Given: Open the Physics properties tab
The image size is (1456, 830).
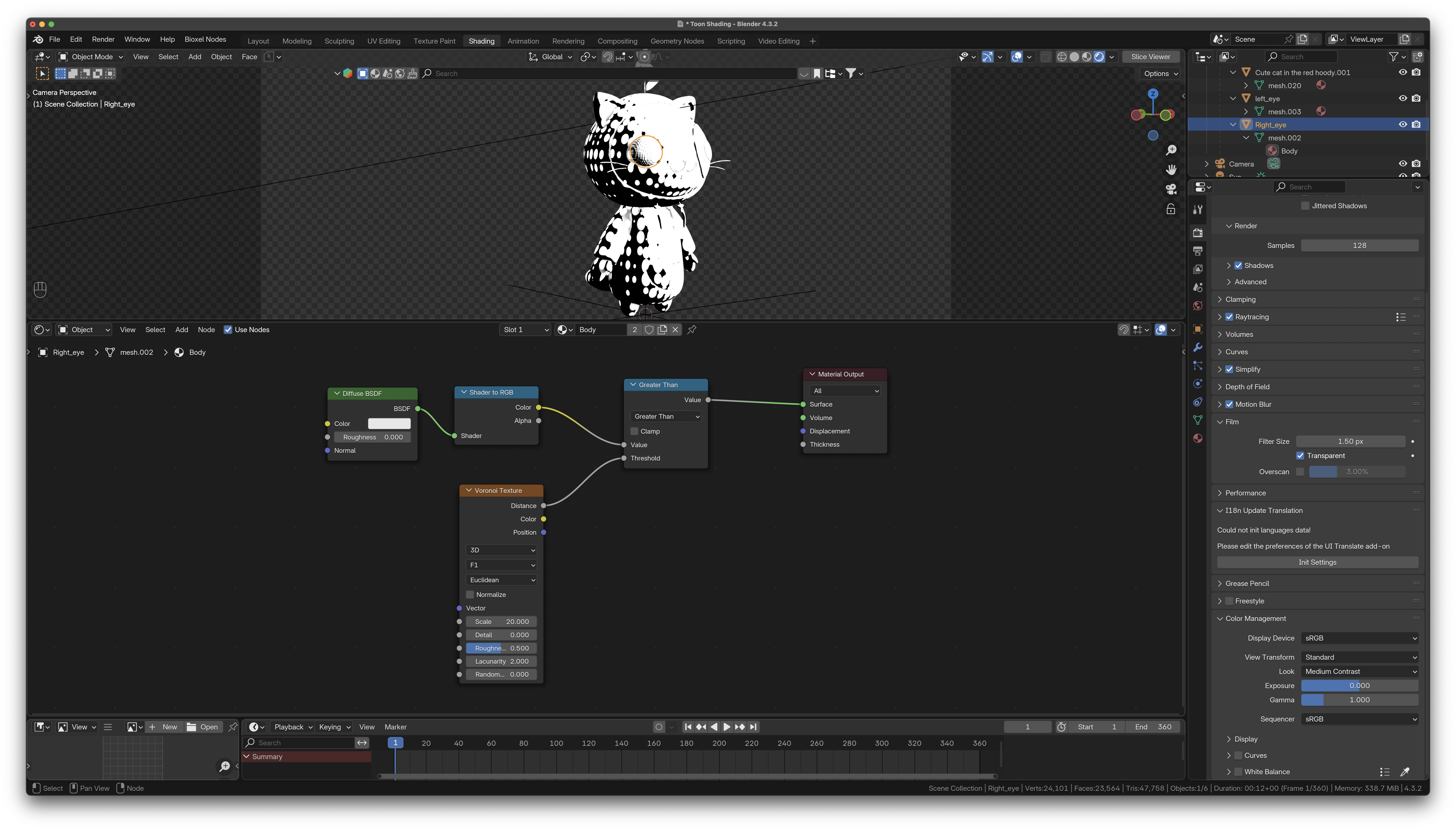Looking at the screenshot, I should [x=1198, y=384].
